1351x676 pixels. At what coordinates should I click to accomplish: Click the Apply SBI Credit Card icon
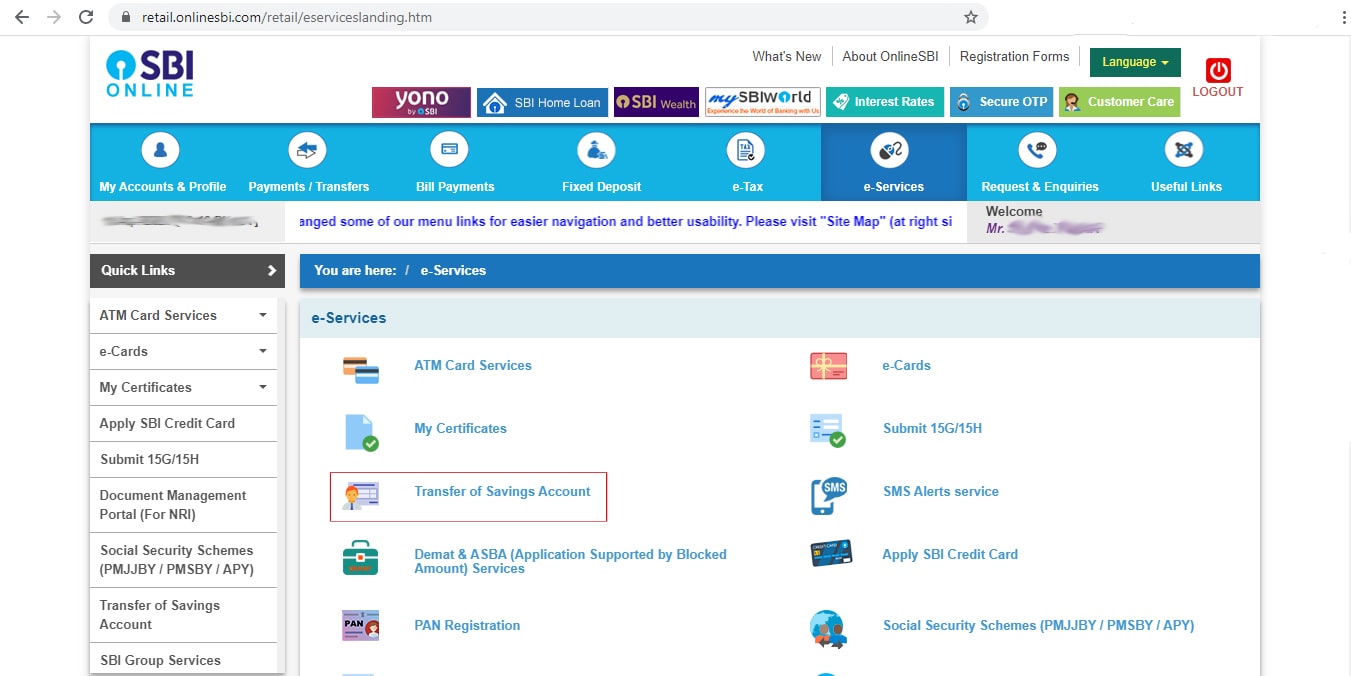[830, 554]
